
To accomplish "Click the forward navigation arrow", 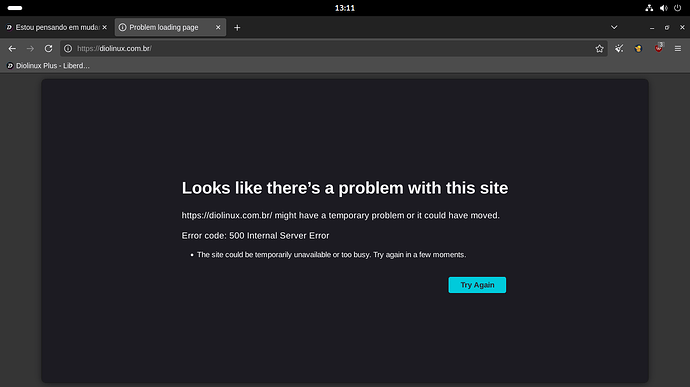I will pyautogui.click(x=30, y=48).
